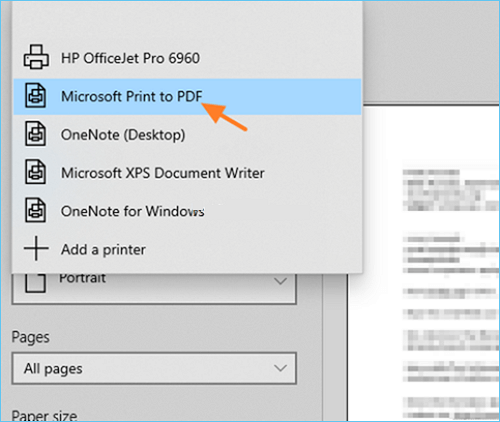Viewport: 500px width, 422px height.
Task: Choose Add a printer option
Action: pyautogui.click(x=187, y=249)
